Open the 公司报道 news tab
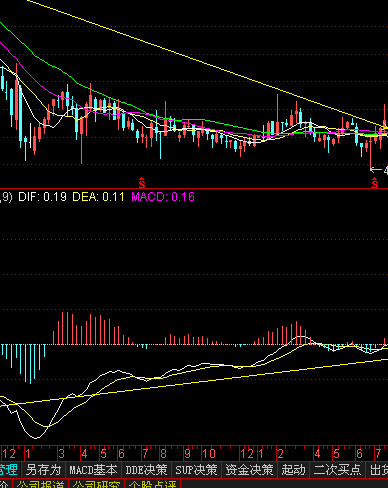The width and height of the screenshot is (388, 488). [x=40, y=484]
